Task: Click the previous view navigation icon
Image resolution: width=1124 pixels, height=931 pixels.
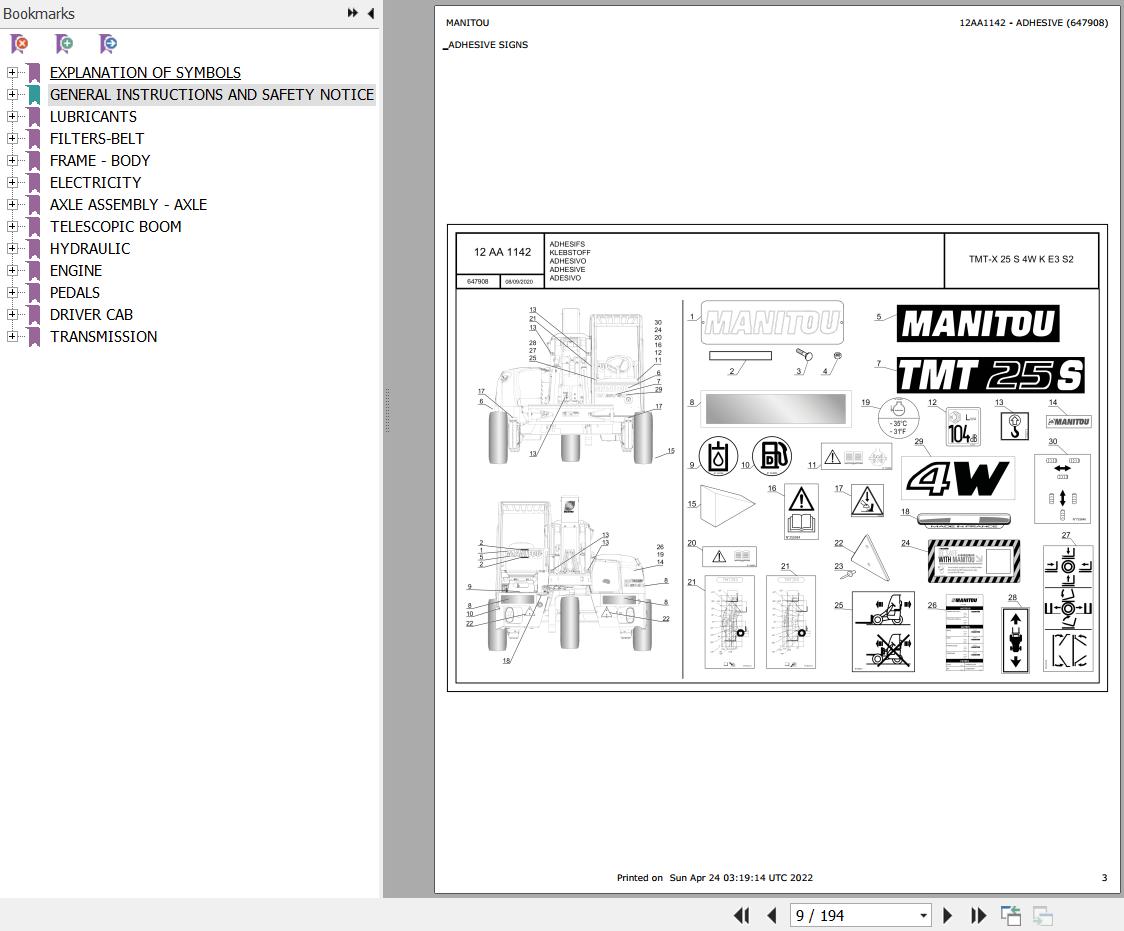Action: [1011, 915]
